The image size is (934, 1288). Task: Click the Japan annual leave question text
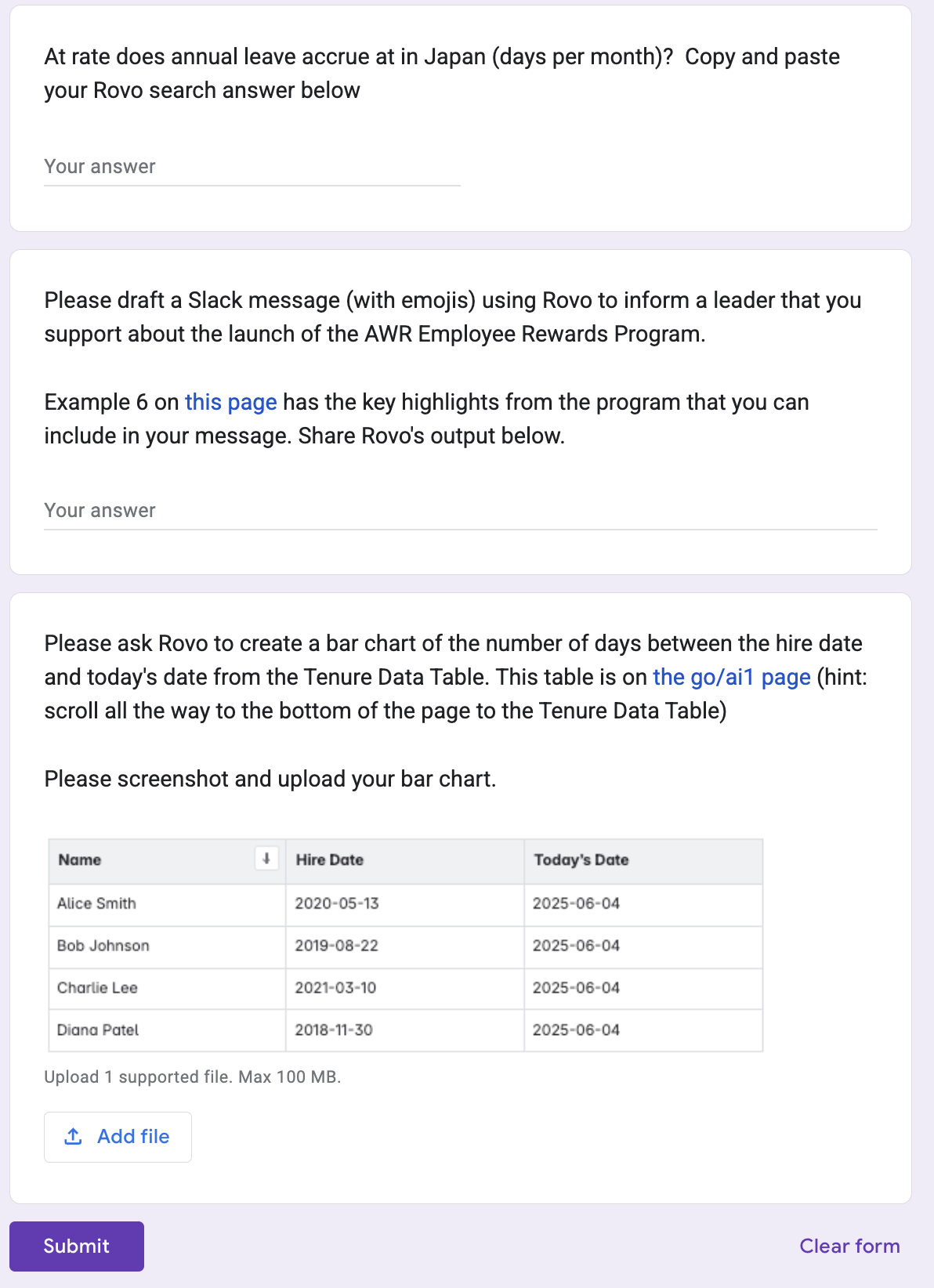[x=442, y=74]
